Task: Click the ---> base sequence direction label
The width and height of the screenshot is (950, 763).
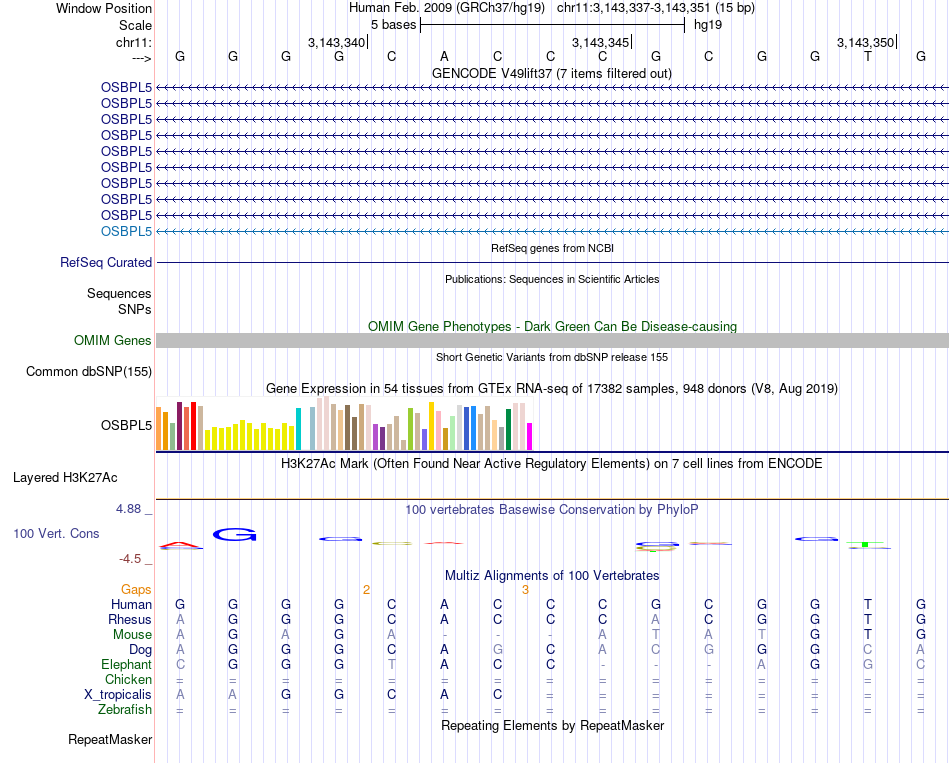Action: point(142,58)
